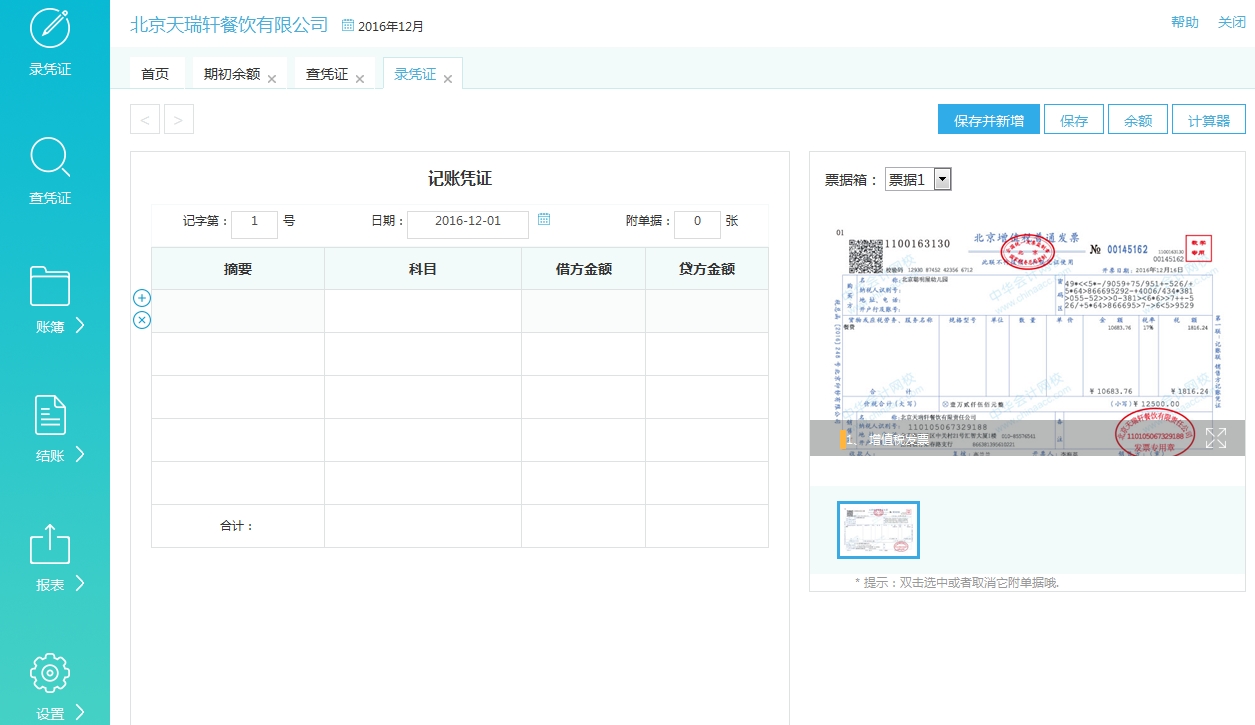Close the 查凭证 tab
This screenshot has height=725, width=1255.
(x=360, y=79)
